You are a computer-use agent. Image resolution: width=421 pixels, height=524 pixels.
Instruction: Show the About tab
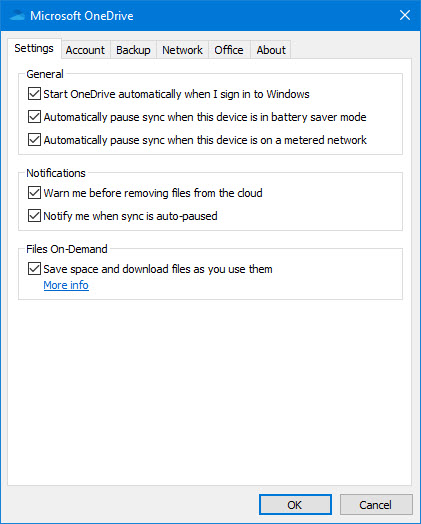point(271,50)
